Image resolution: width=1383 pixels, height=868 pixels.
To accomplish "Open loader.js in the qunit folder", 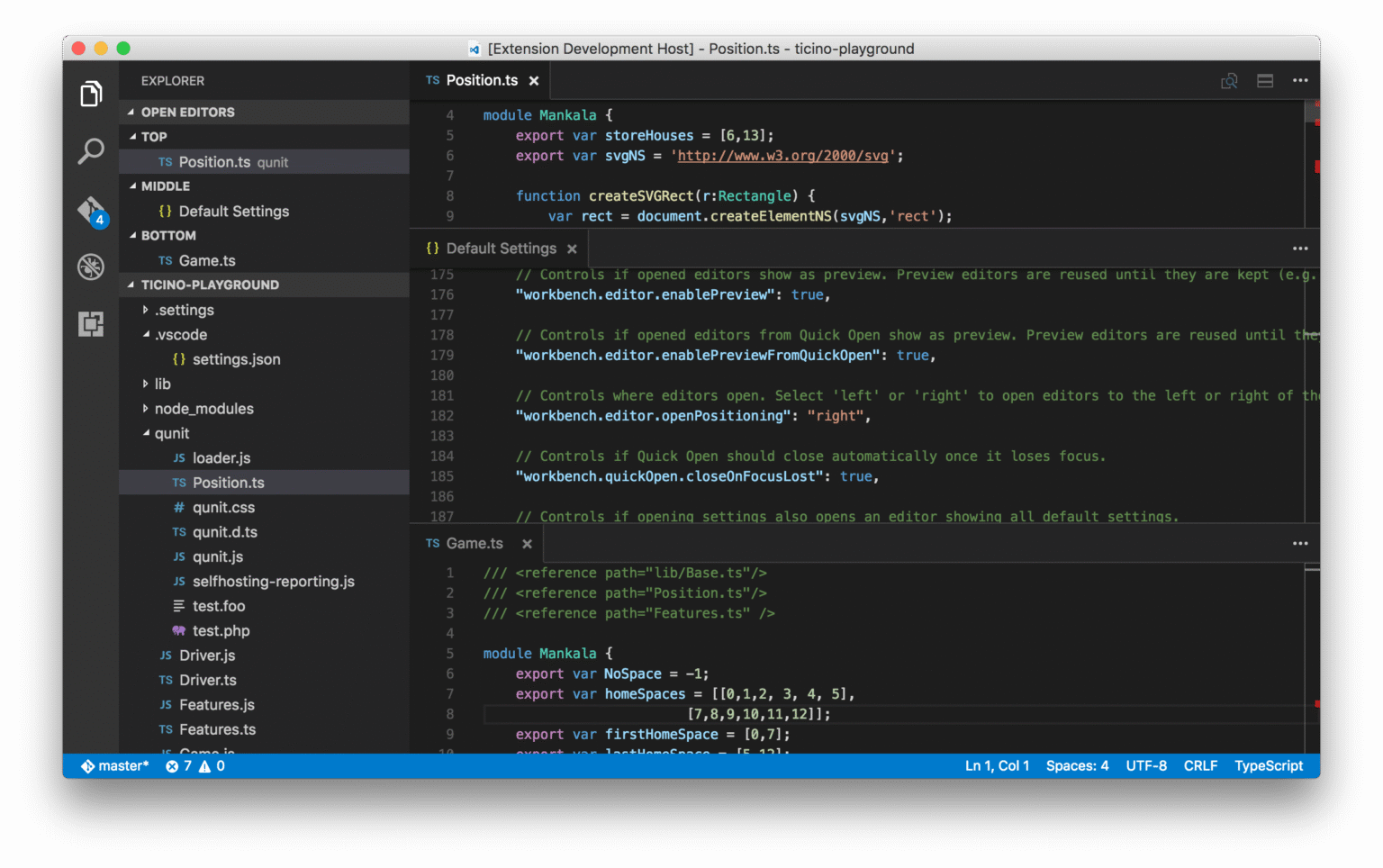I will [x=264, y=458].
